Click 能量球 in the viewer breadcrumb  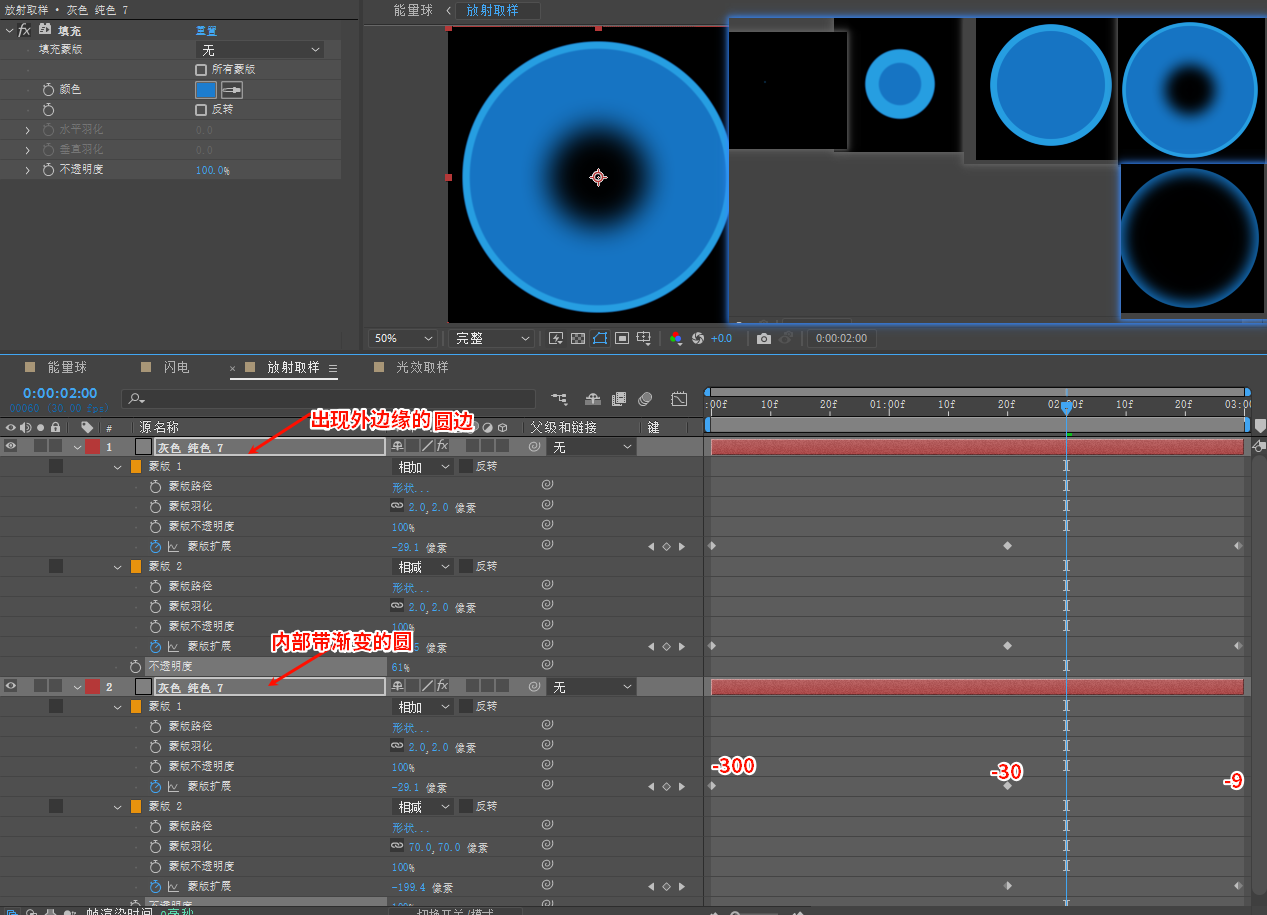[x=413, y=10]
